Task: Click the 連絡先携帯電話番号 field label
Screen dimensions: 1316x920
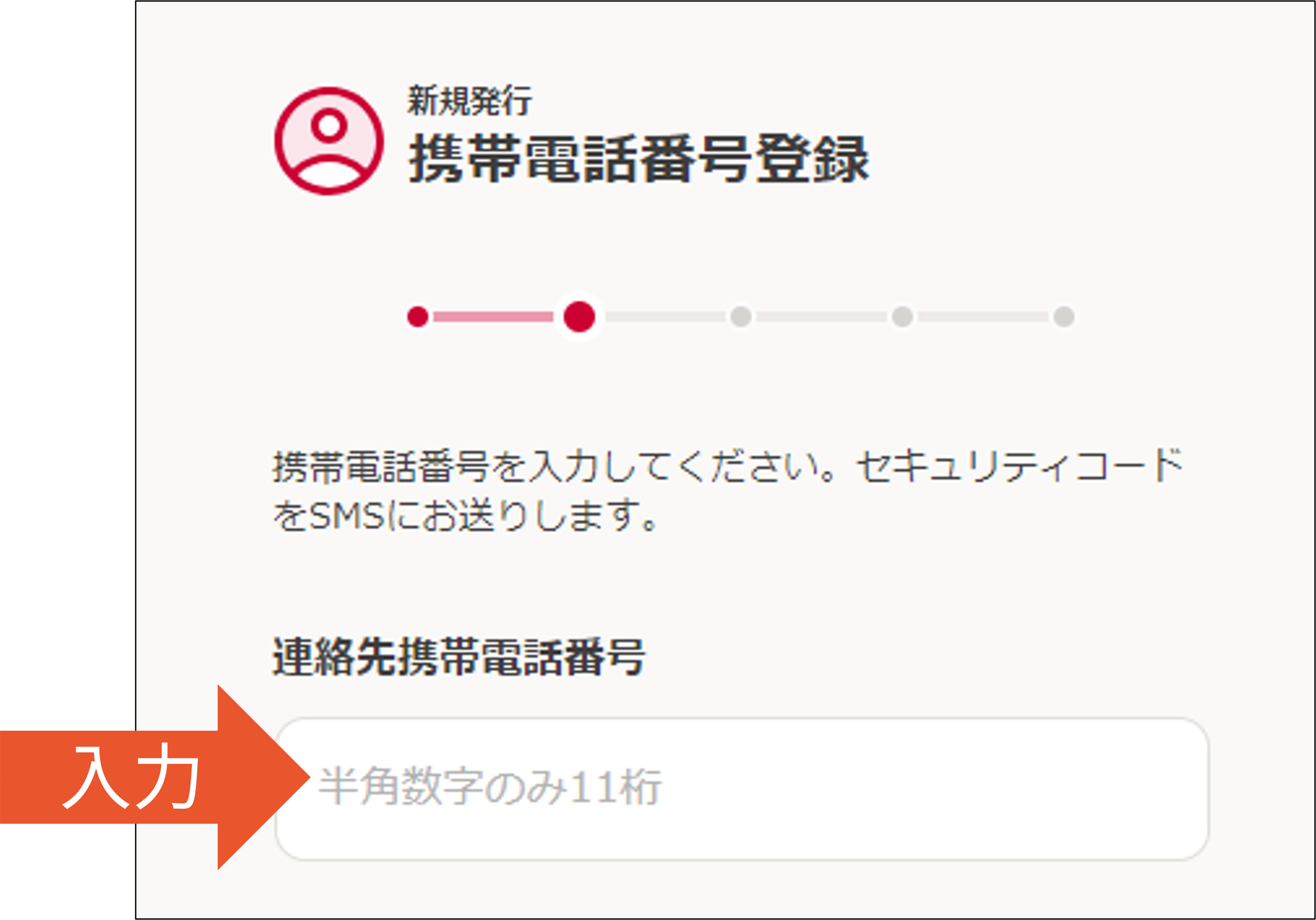Action: pyautogui.click(x=459, y=656)
